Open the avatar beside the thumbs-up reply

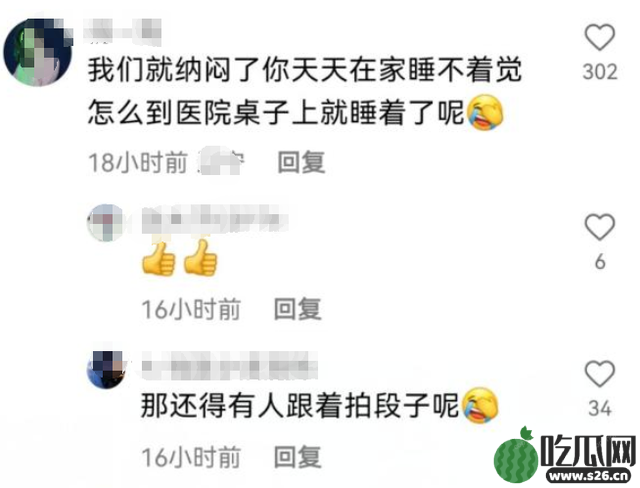105,223
